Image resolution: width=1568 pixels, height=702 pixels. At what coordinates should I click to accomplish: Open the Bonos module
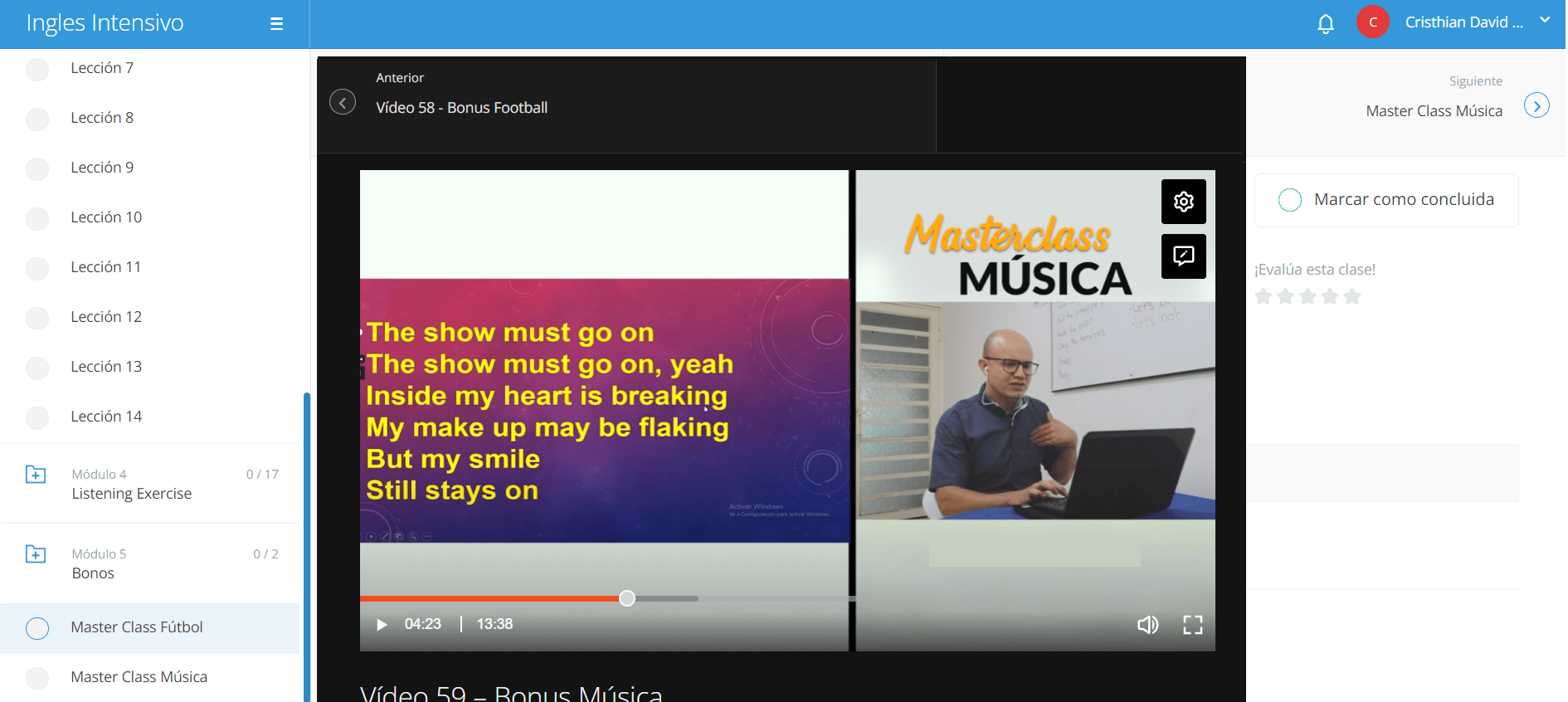click(93, 573)
